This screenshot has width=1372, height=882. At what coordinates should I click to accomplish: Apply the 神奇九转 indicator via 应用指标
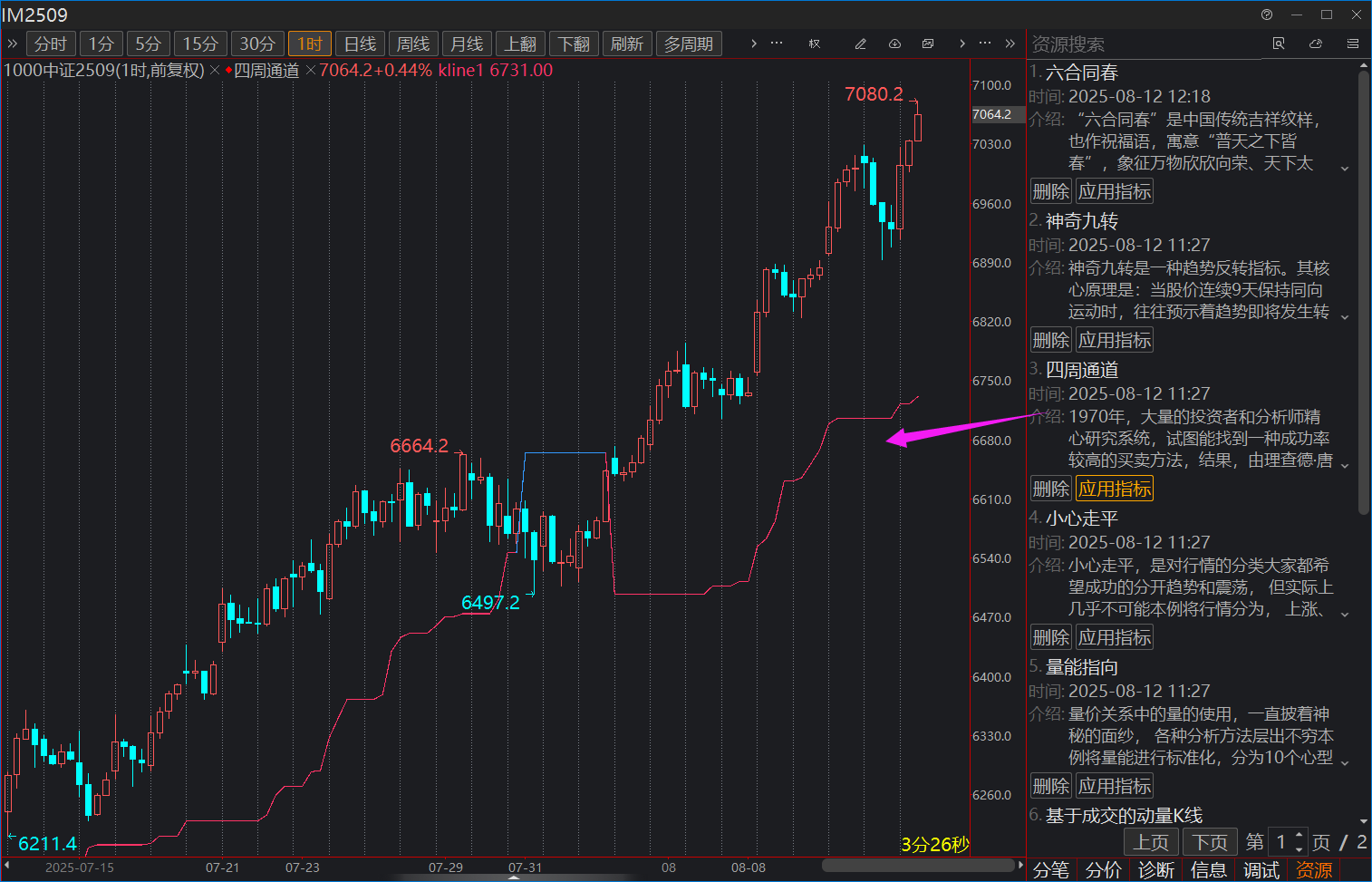(x=1115, y=340)
